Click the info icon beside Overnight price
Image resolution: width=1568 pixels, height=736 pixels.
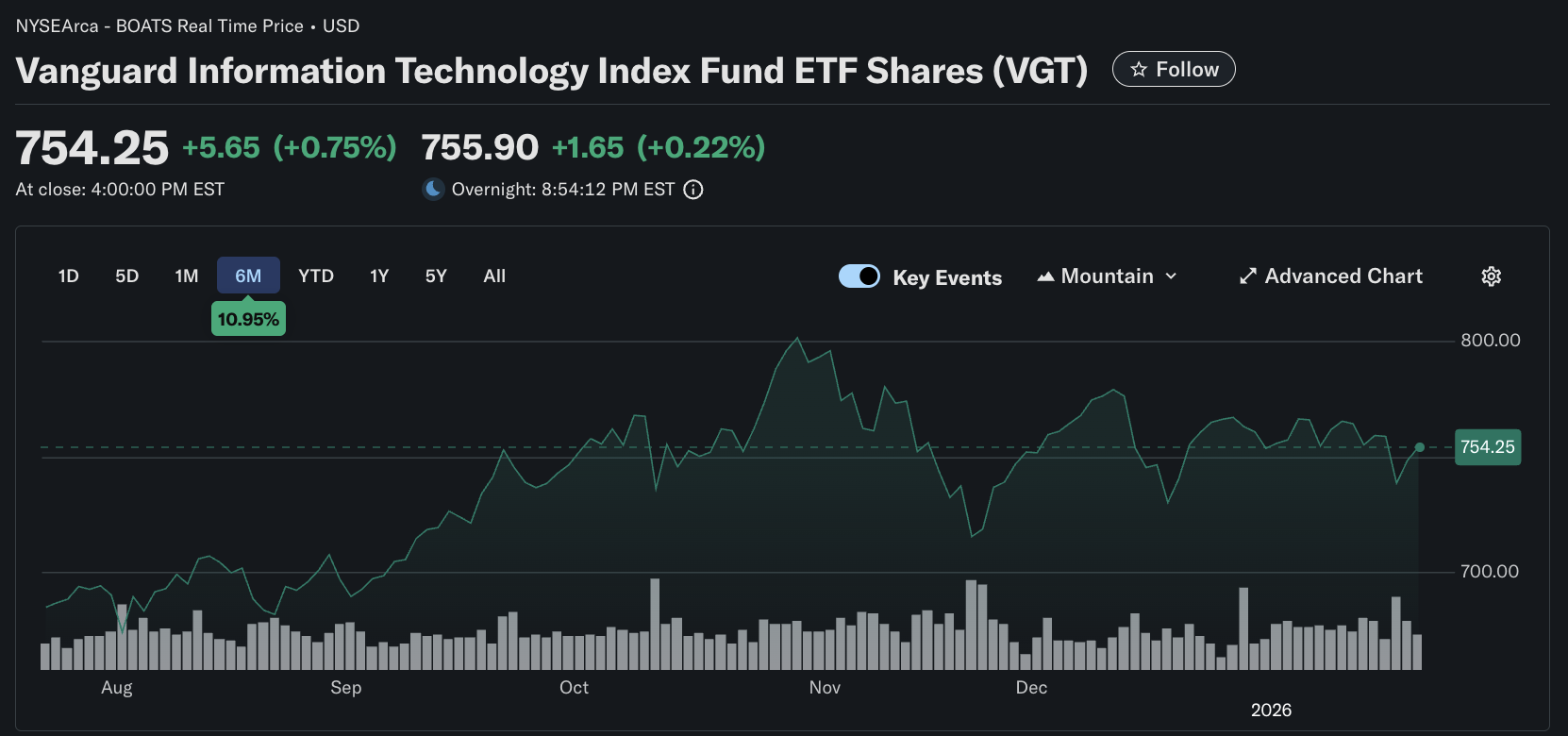[x=693, y=190]
